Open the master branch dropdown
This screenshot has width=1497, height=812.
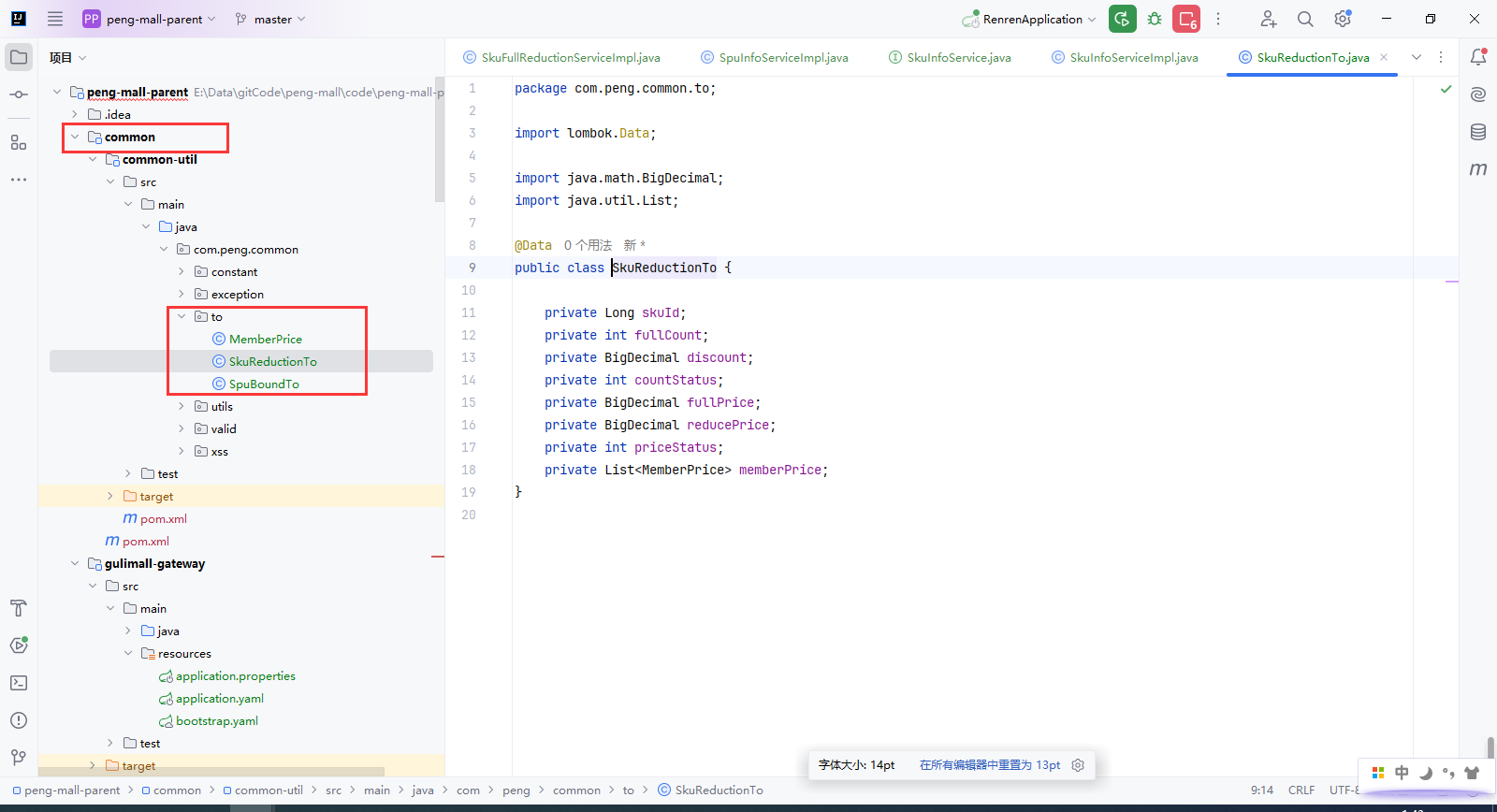point(270,19)
